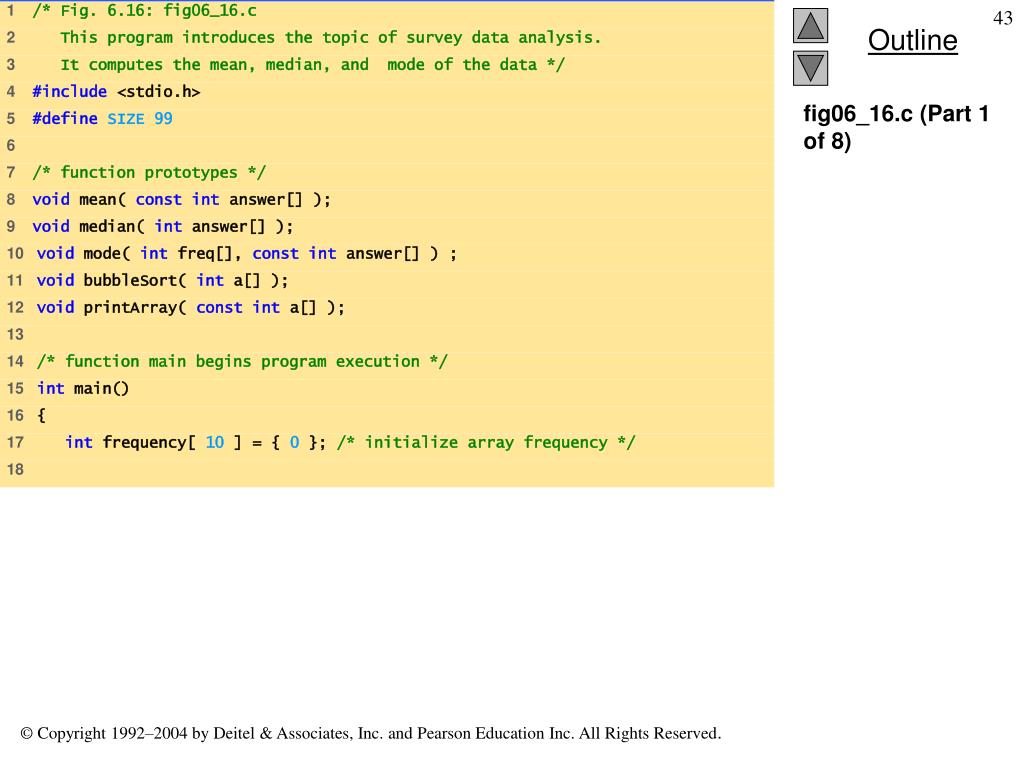1024x768 pixels.
Task: Click the 'function main begins program execution' comment
Action: click(242, 361)
